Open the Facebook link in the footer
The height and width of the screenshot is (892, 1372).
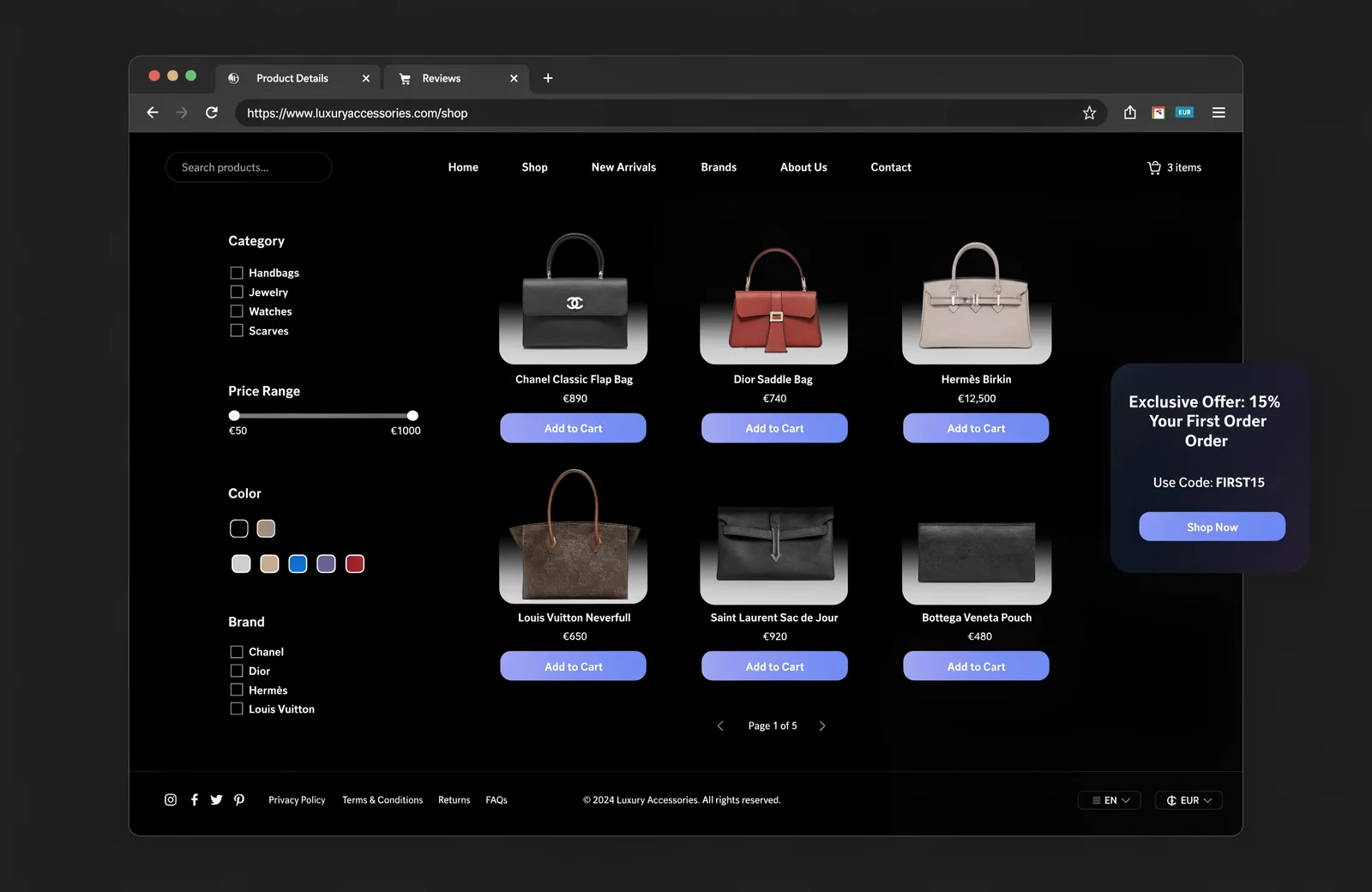[195, 799]
